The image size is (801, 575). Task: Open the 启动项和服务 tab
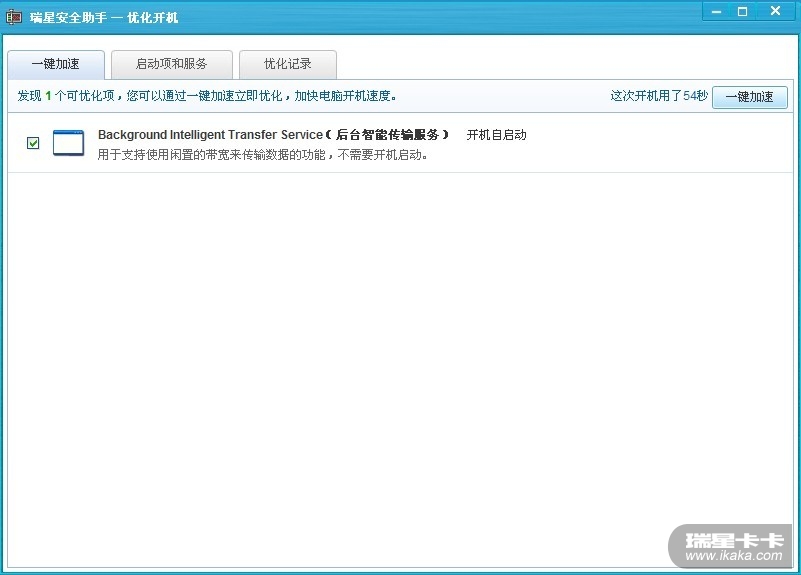click(172, 64)
